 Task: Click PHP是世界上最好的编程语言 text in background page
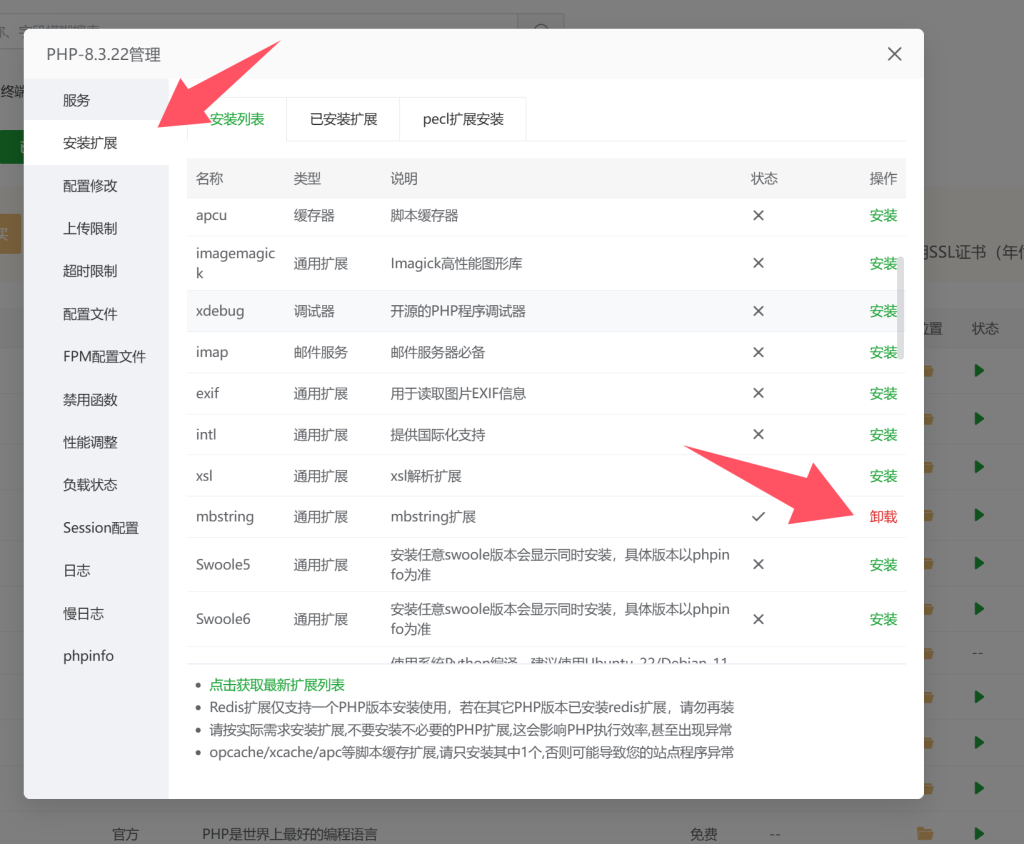point(289,834)
